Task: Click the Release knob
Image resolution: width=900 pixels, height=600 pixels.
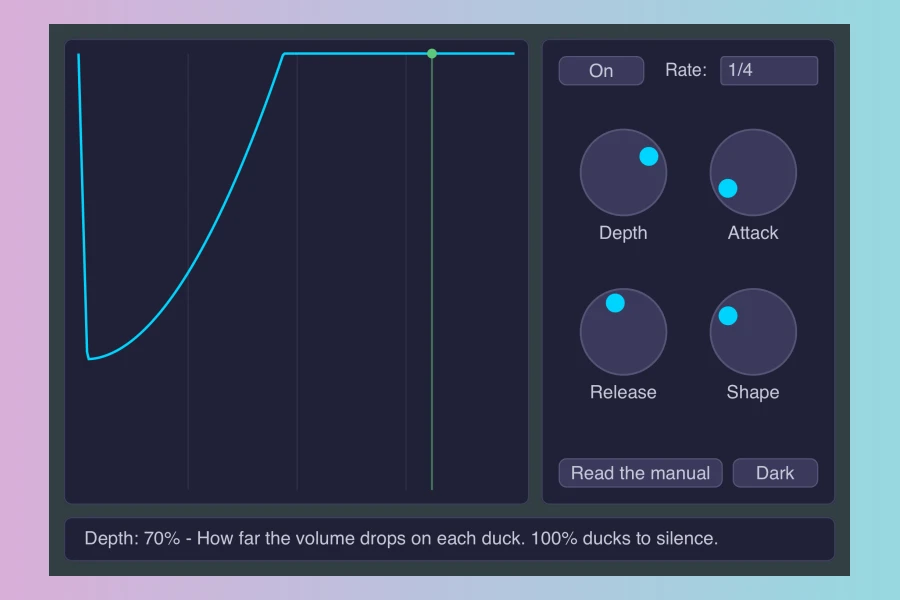Action: (623, 332)
